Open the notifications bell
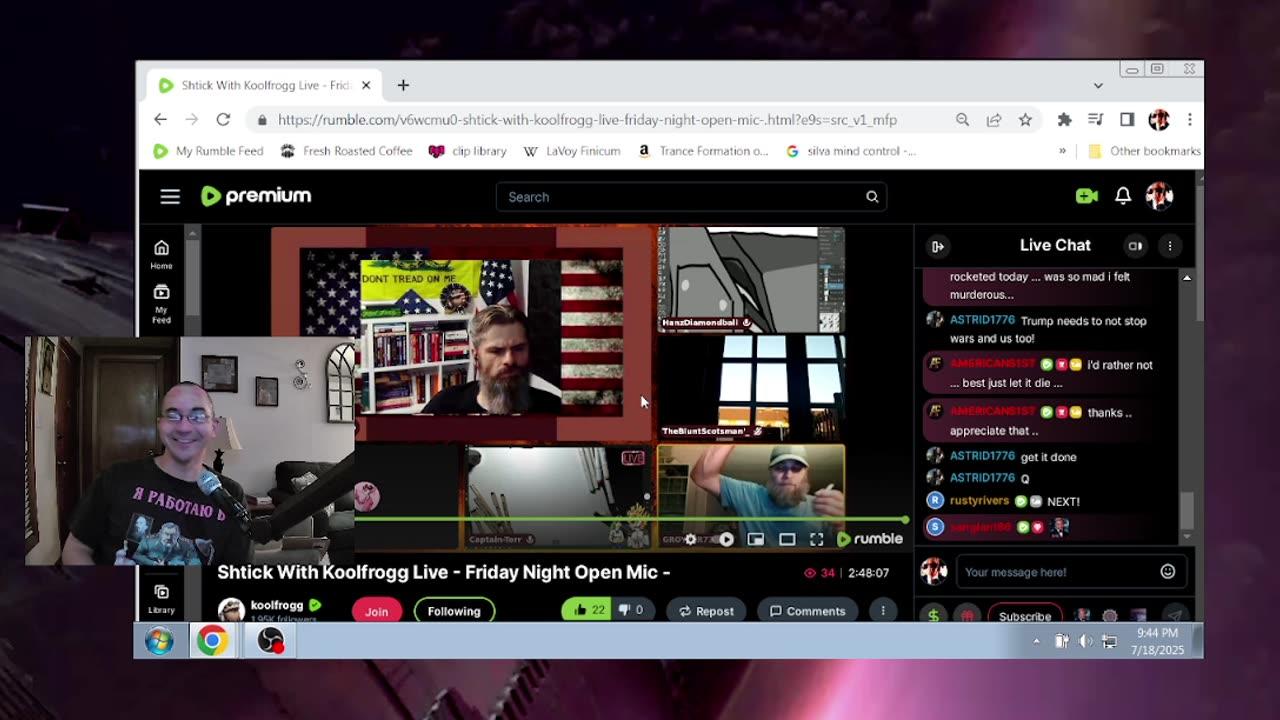1280x720 pixels. click(x=1123, y=196)
